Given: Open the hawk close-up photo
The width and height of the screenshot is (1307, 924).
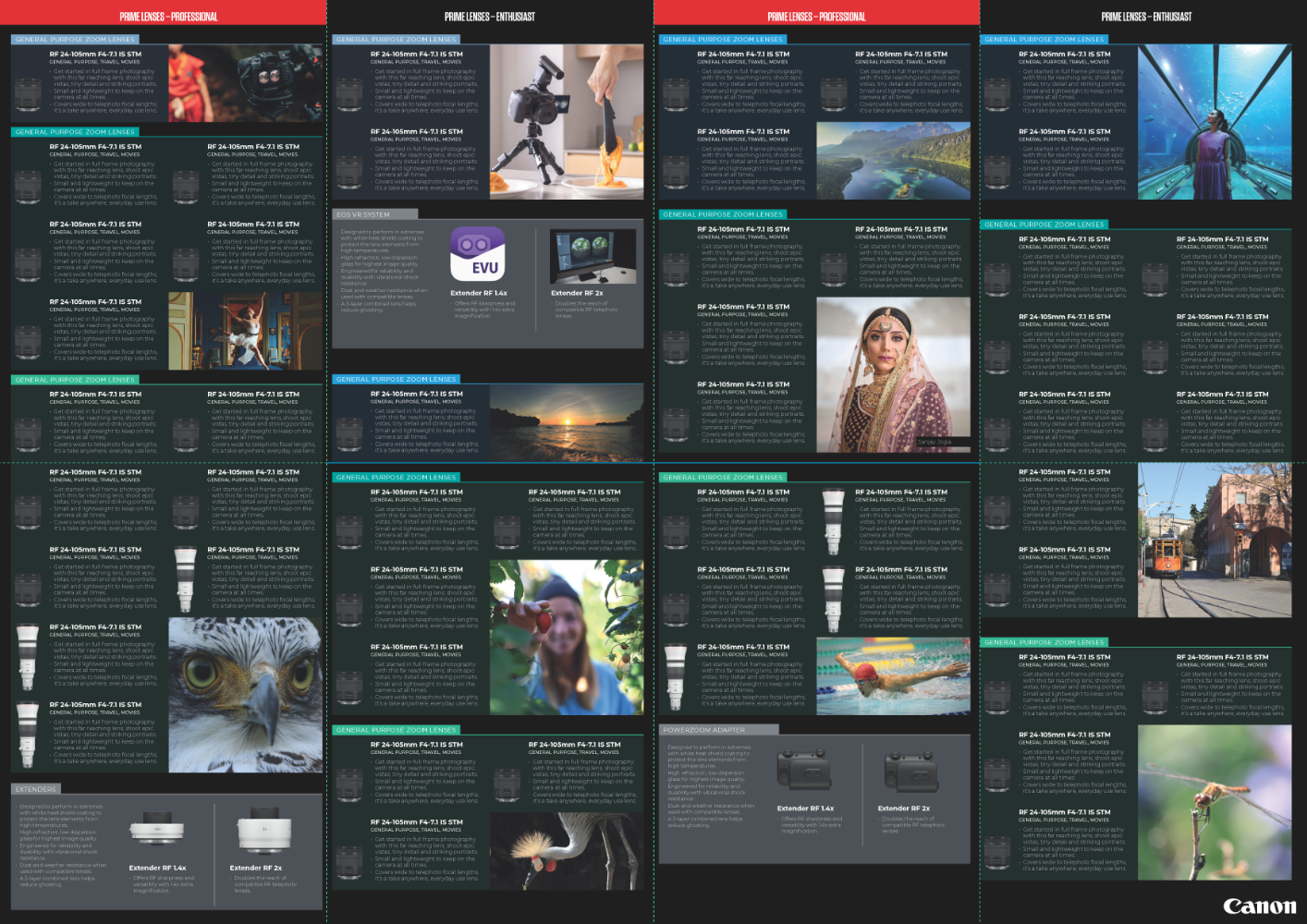Looking at the screenshot, I should tap(246, 695).
